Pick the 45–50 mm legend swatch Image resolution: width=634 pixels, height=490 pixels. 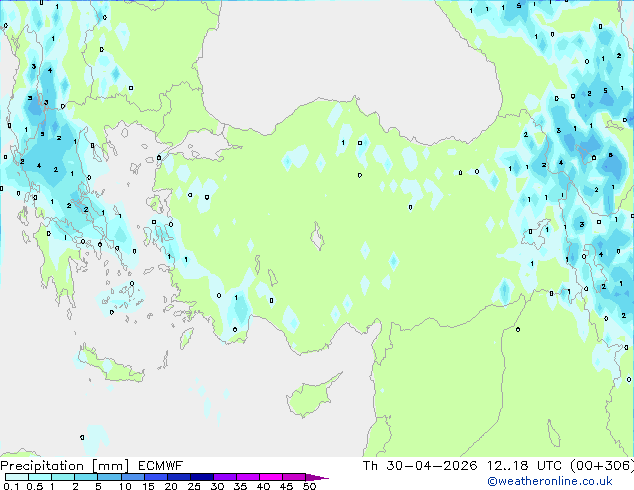[294, 477]
